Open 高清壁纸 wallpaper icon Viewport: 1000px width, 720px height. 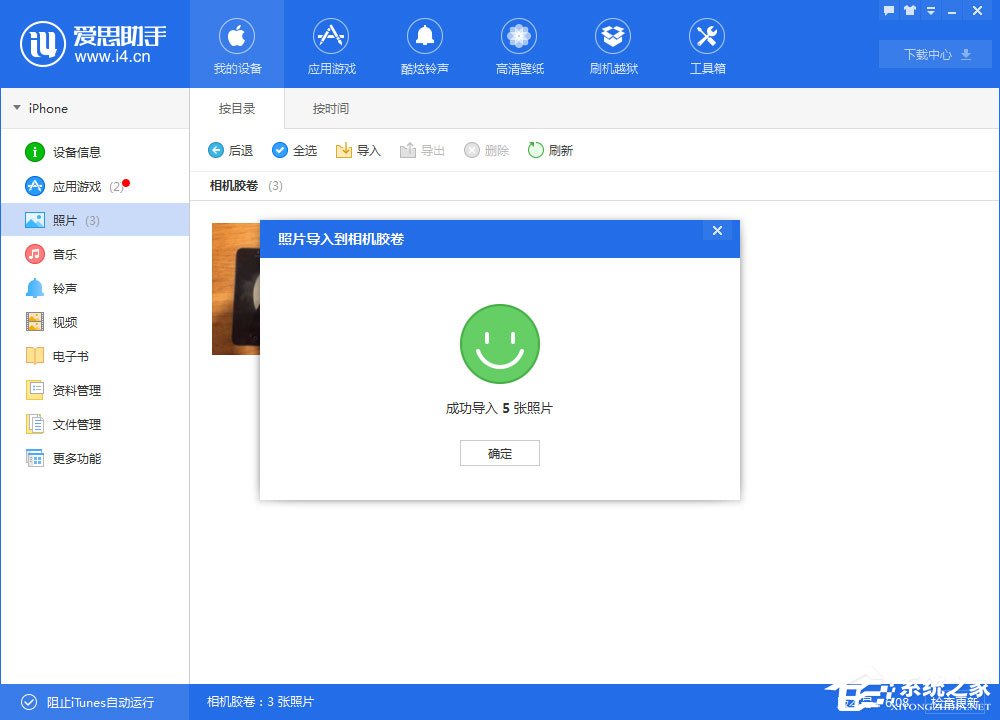(x=519, y=36)
